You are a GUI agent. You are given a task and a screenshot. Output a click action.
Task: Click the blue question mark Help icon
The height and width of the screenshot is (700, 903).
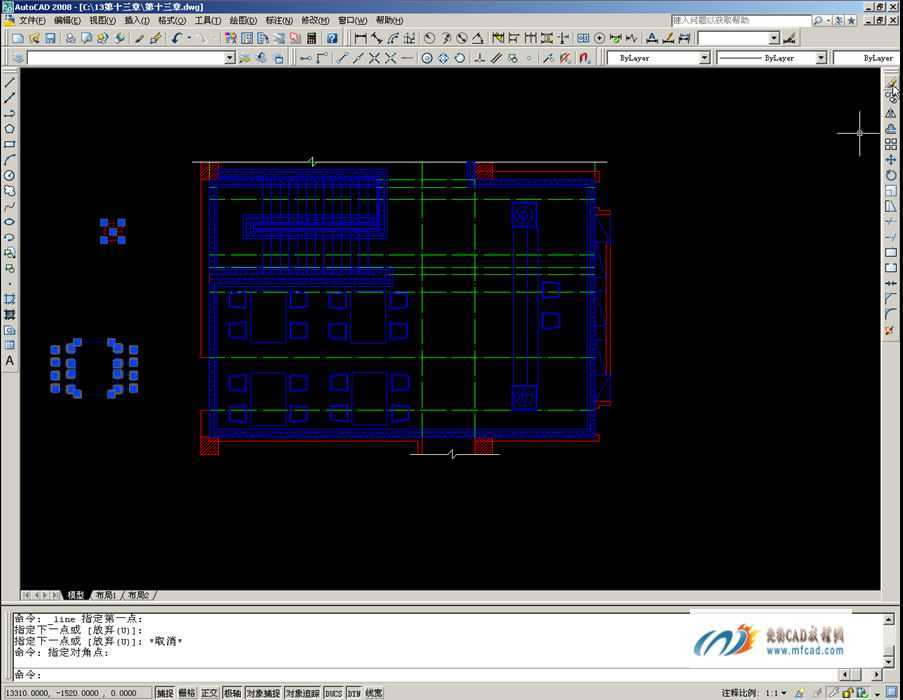tap(332, 38)
